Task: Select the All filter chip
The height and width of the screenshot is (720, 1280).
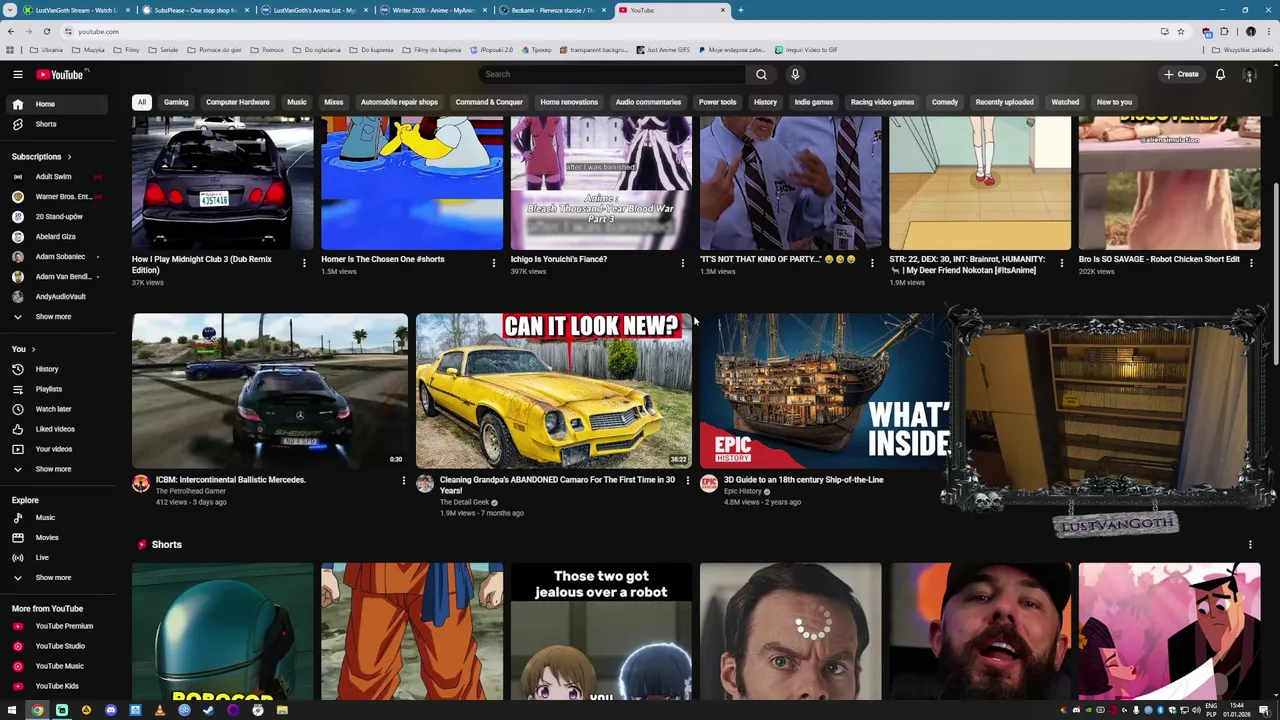Action: [x=142, y=102]
